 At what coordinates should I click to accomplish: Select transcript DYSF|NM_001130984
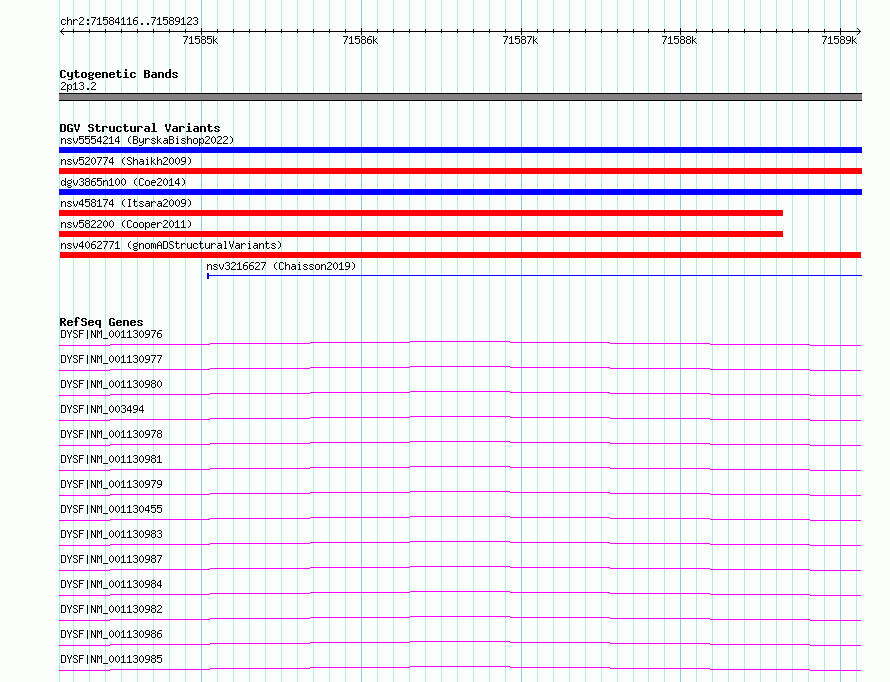coord(111,584)
